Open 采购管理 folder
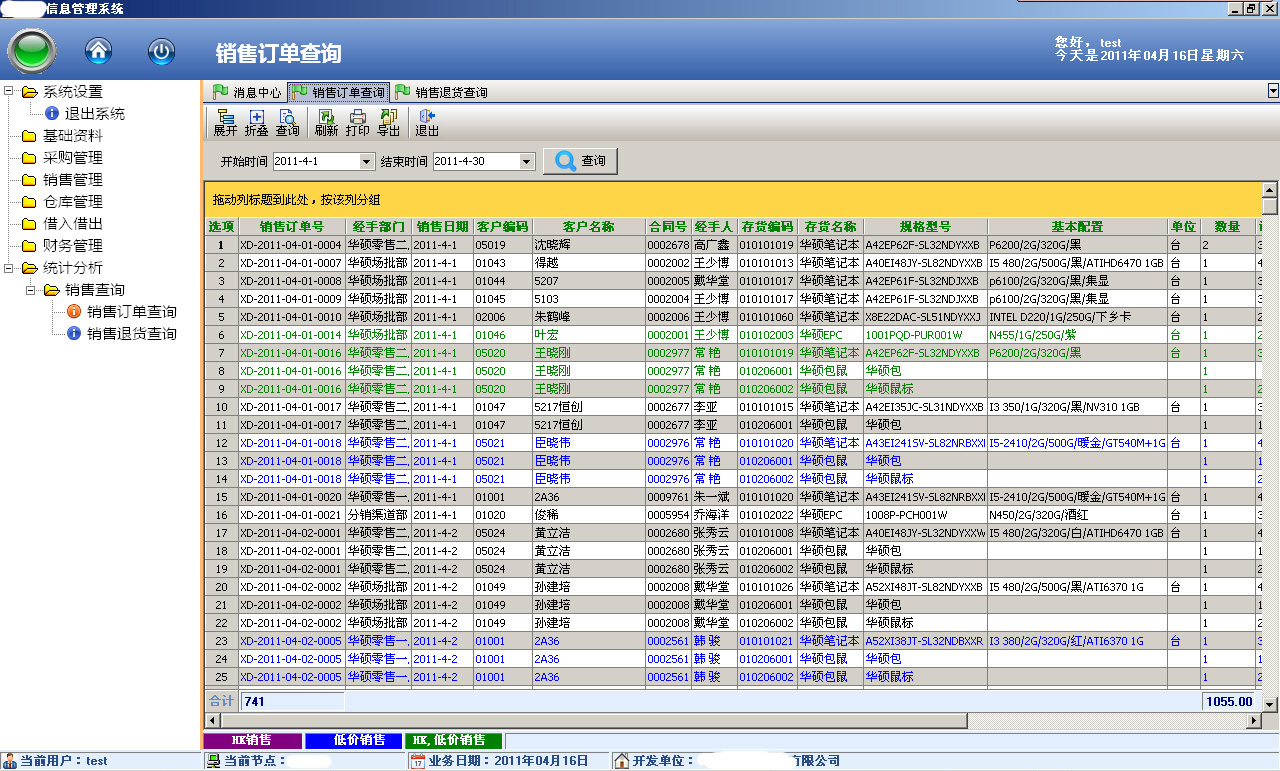This screenshot has width=1280, height=771. [72, 157]
